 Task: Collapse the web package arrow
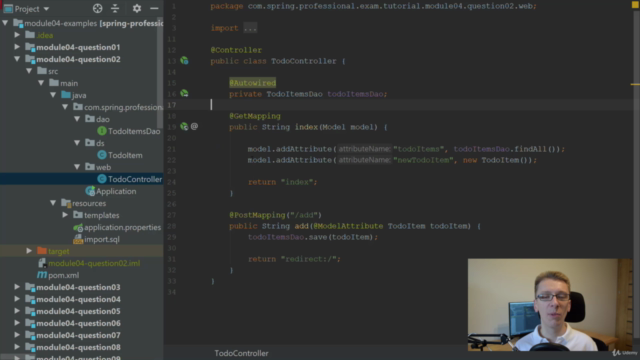point(77,167)
